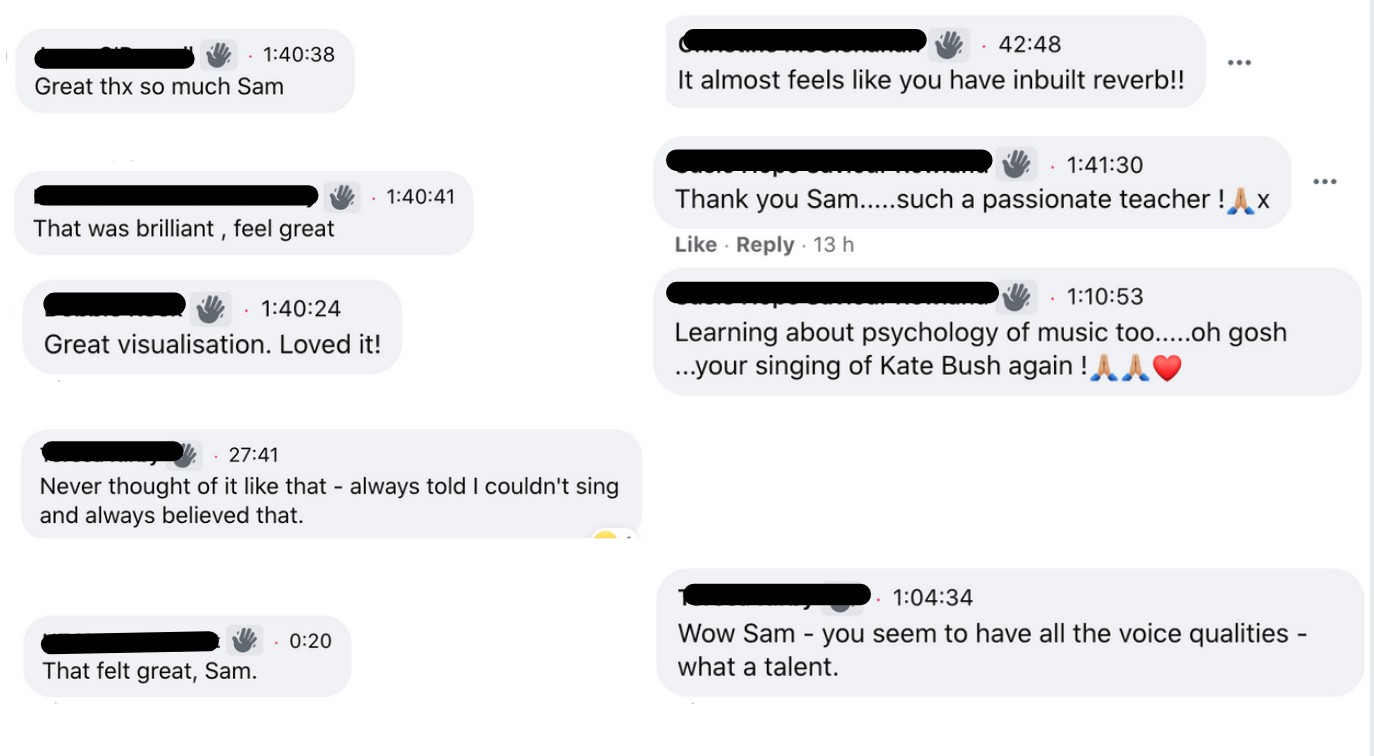This screenshot has width=1374, height=756.
Task: Jump to video timestamp 42:48
Action: [1029, 44]
